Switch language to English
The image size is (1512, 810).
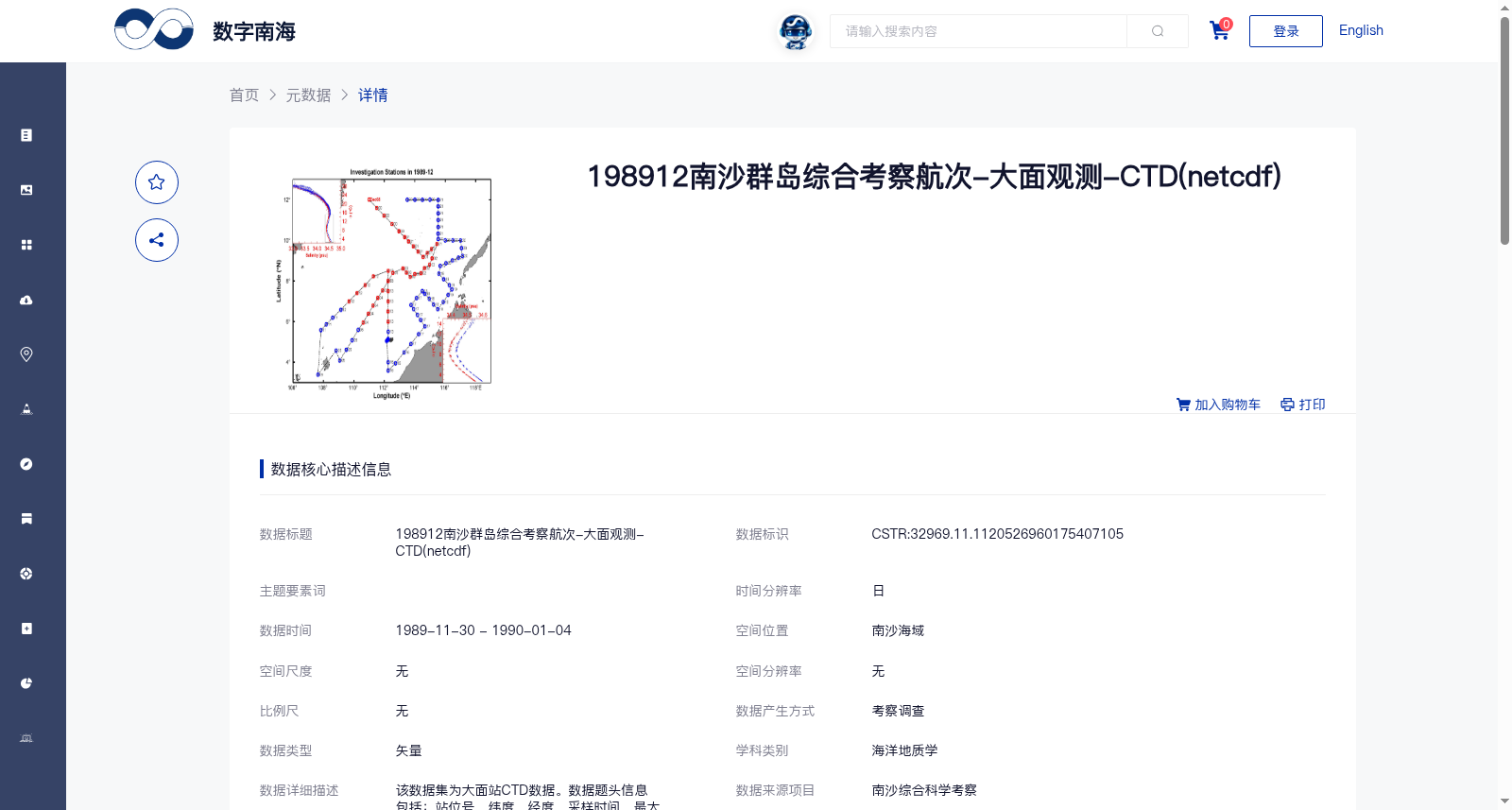[x=1361, y=30]
